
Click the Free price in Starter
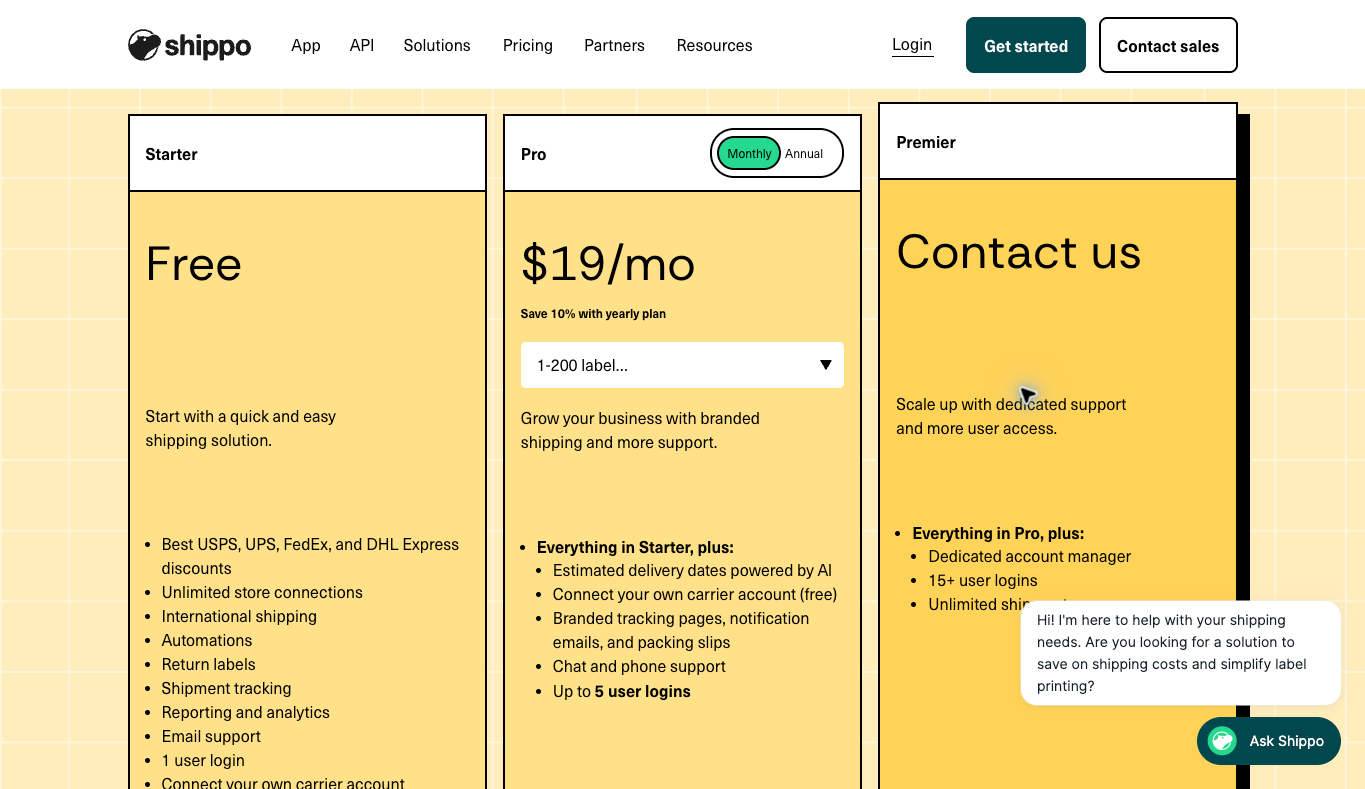tap(194, 264)
